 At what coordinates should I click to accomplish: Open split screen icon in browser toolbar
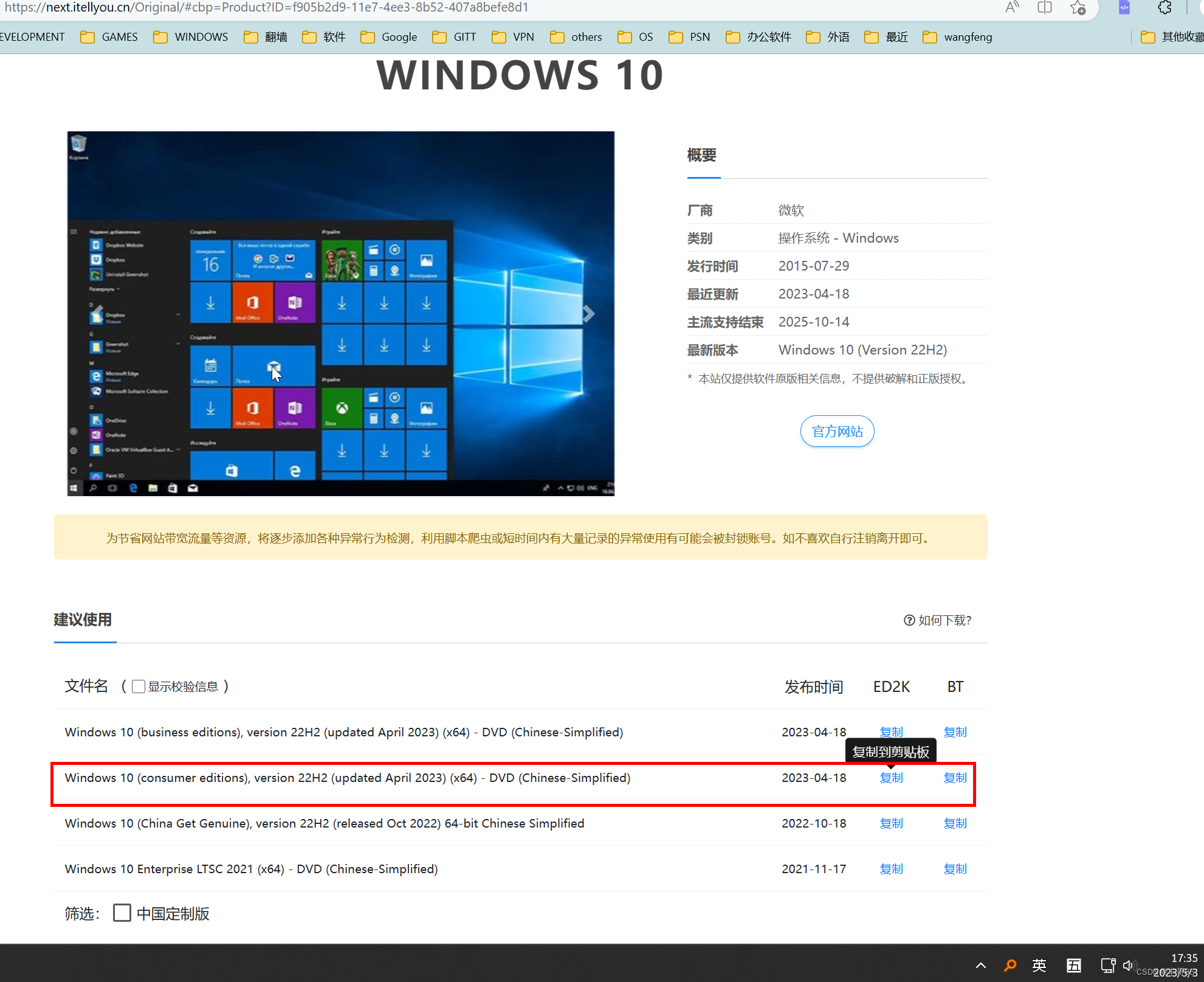point(1044,8)
